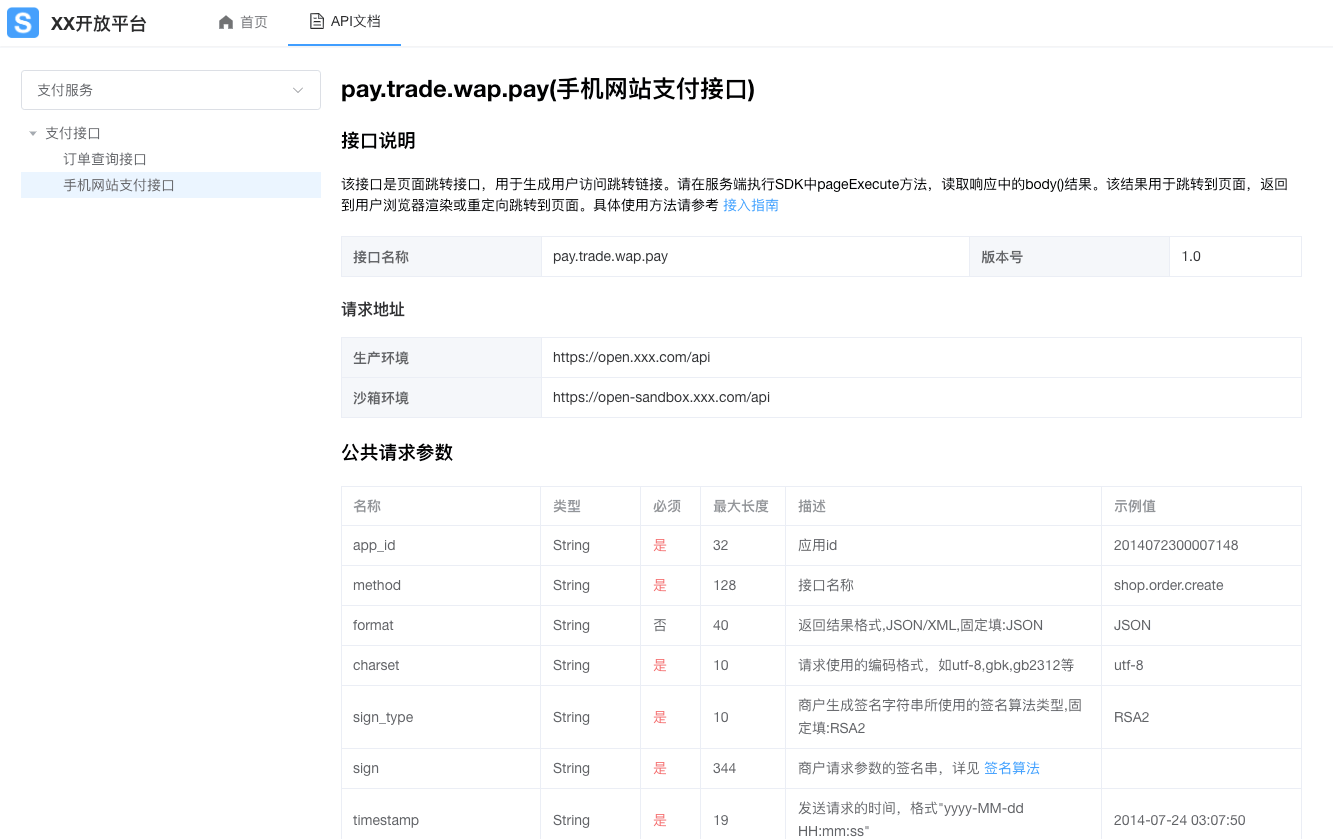Click the chevron arrow in 支付服务 dropdown
Image resolution: width=1333 pixels, height=839 pixels.
(x=298, y=90)
